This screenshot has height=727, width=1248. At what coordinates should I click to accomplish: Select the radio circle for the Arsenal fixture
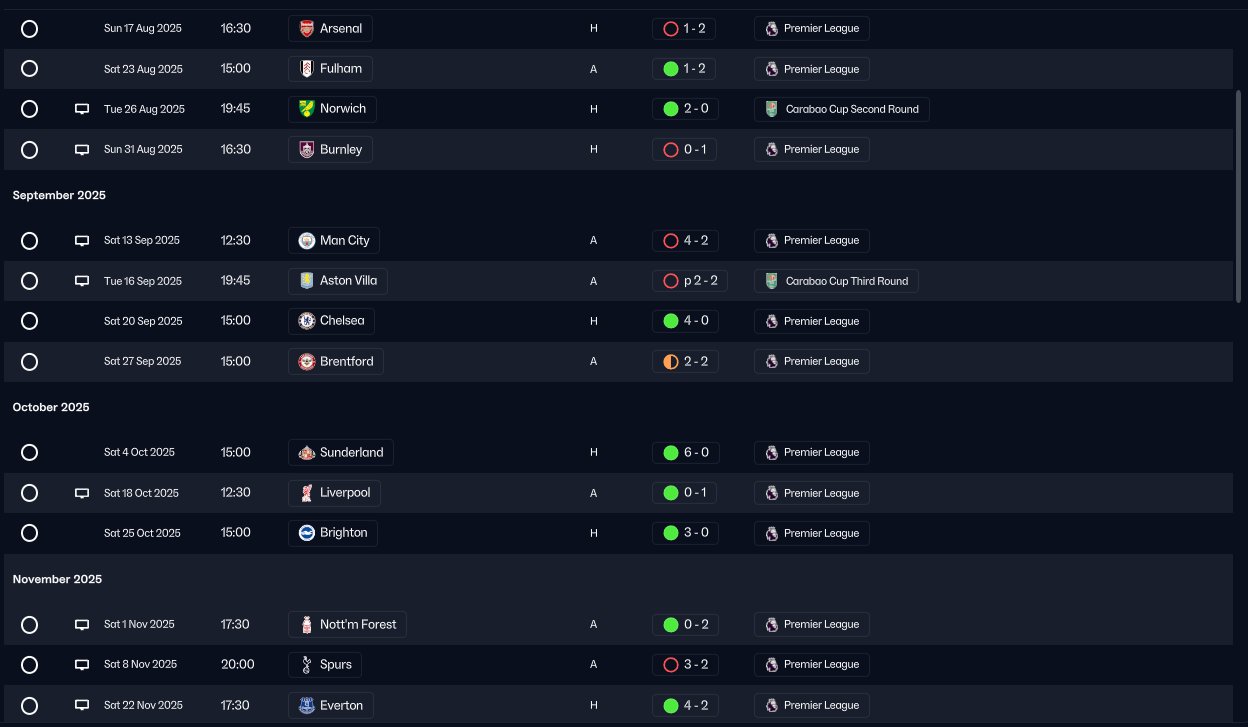click(x=30, y=29)
